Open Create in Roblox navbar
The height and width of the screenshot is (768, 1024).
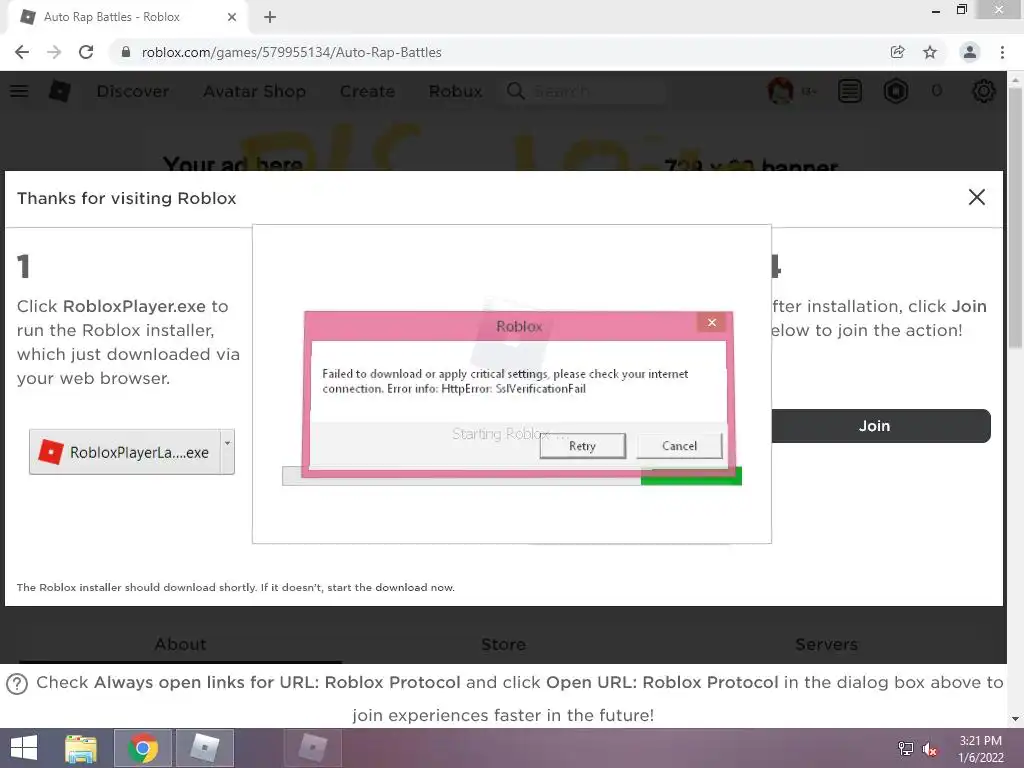(x=367, y=91)
